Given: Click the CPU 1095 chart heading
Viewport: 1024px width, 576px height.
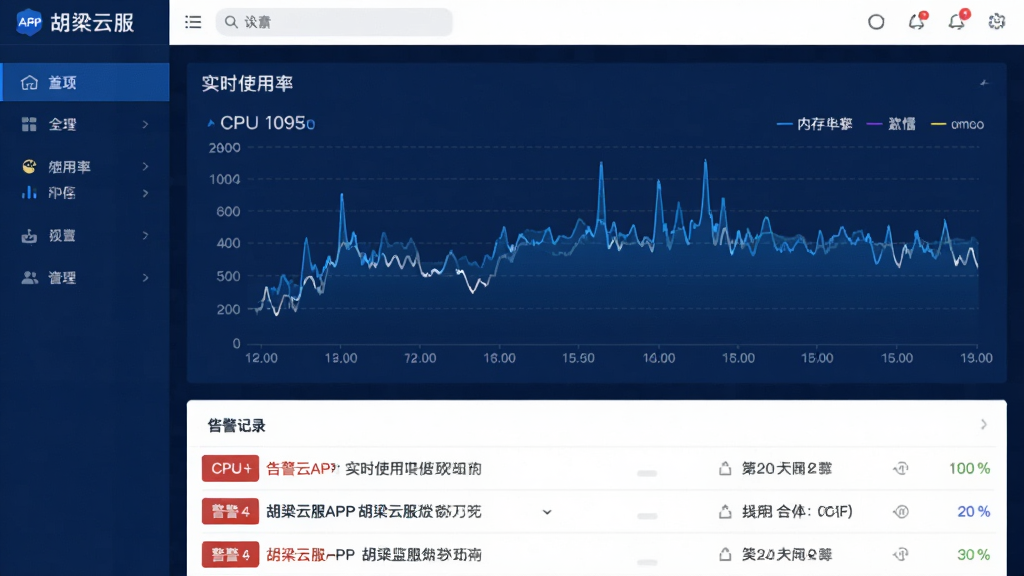Looking at the screenshot, I should pyautogui.click(x=268, y=123).
